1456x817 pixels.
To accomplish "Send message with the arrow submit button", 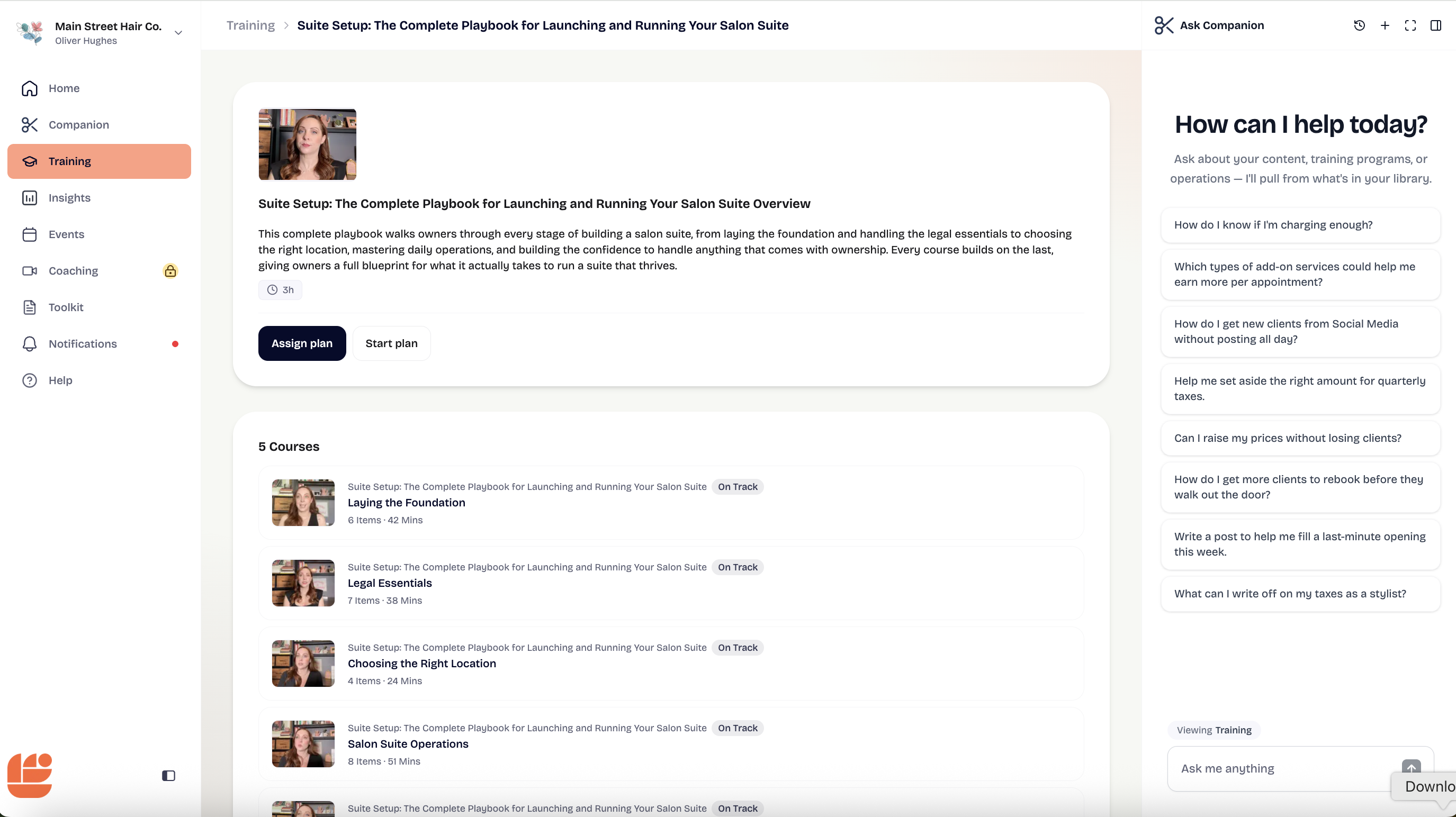I will point(1412,768).
